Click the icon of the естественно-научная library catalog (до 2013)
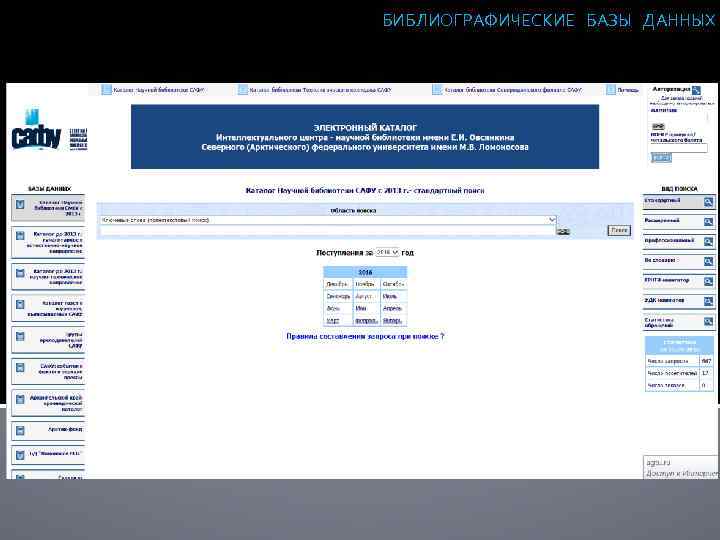 20,236
